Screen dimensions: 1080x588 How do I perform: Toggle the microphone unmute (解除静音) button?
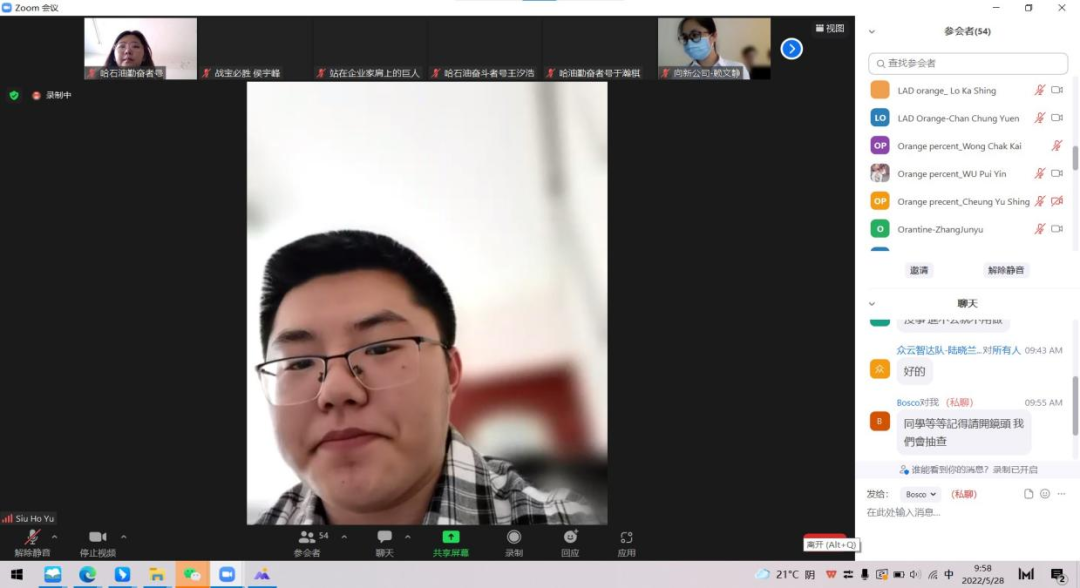click(x=32, y=537)
